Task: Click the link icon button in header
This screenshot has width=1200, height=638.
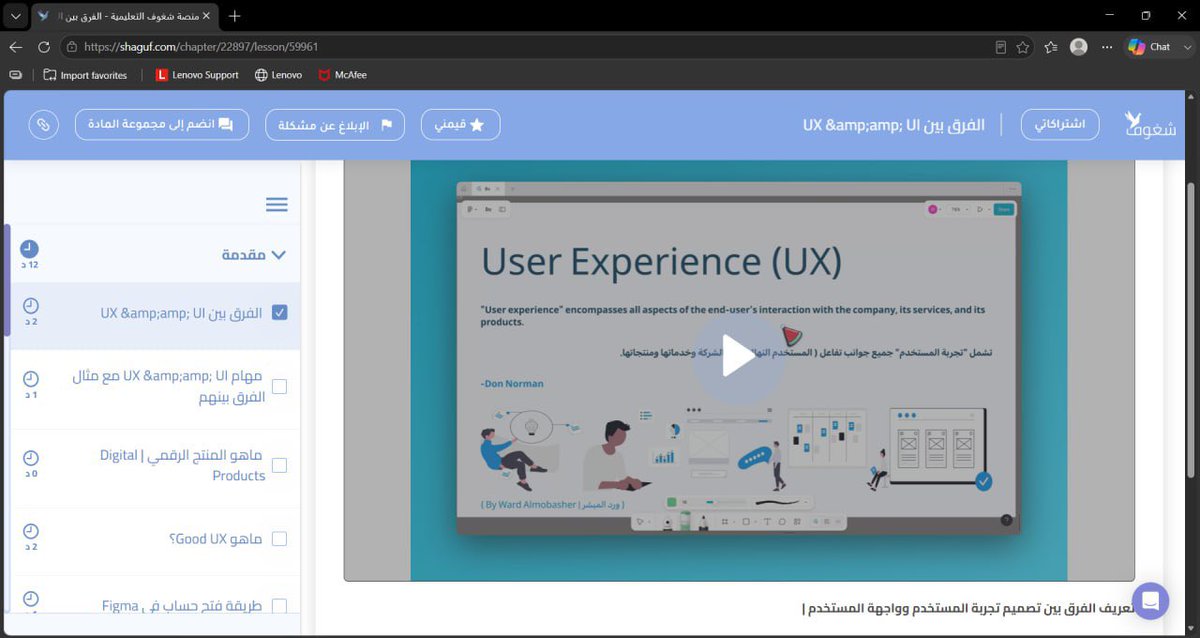Action: 42,125
